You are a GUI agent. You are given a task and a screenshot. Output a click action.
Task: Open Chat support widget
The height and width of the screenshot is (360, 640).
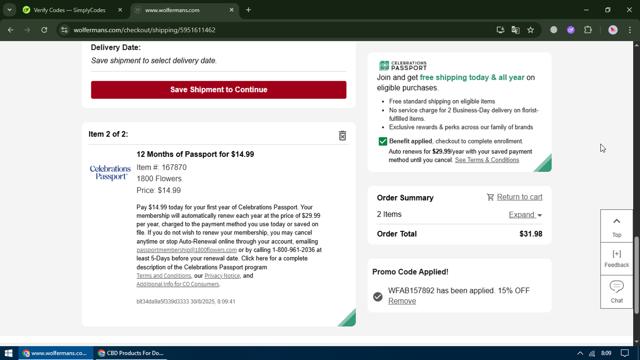pos(616,292)
